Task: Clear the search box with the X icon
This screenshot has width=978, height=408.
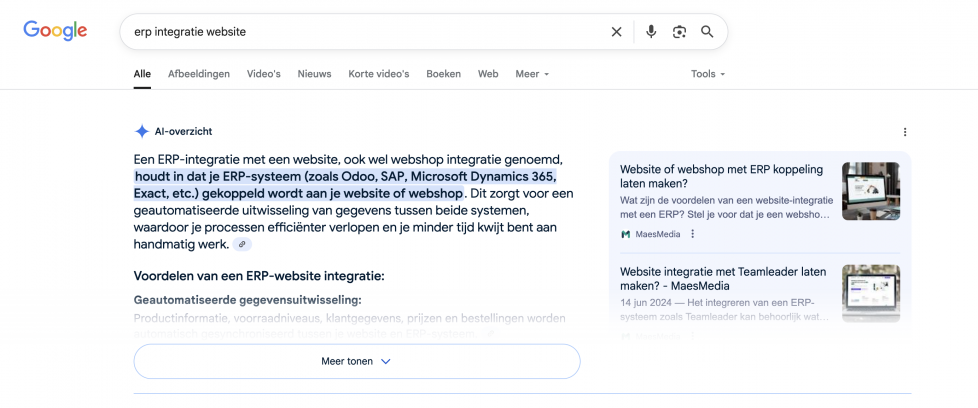Action: [616, 32]
